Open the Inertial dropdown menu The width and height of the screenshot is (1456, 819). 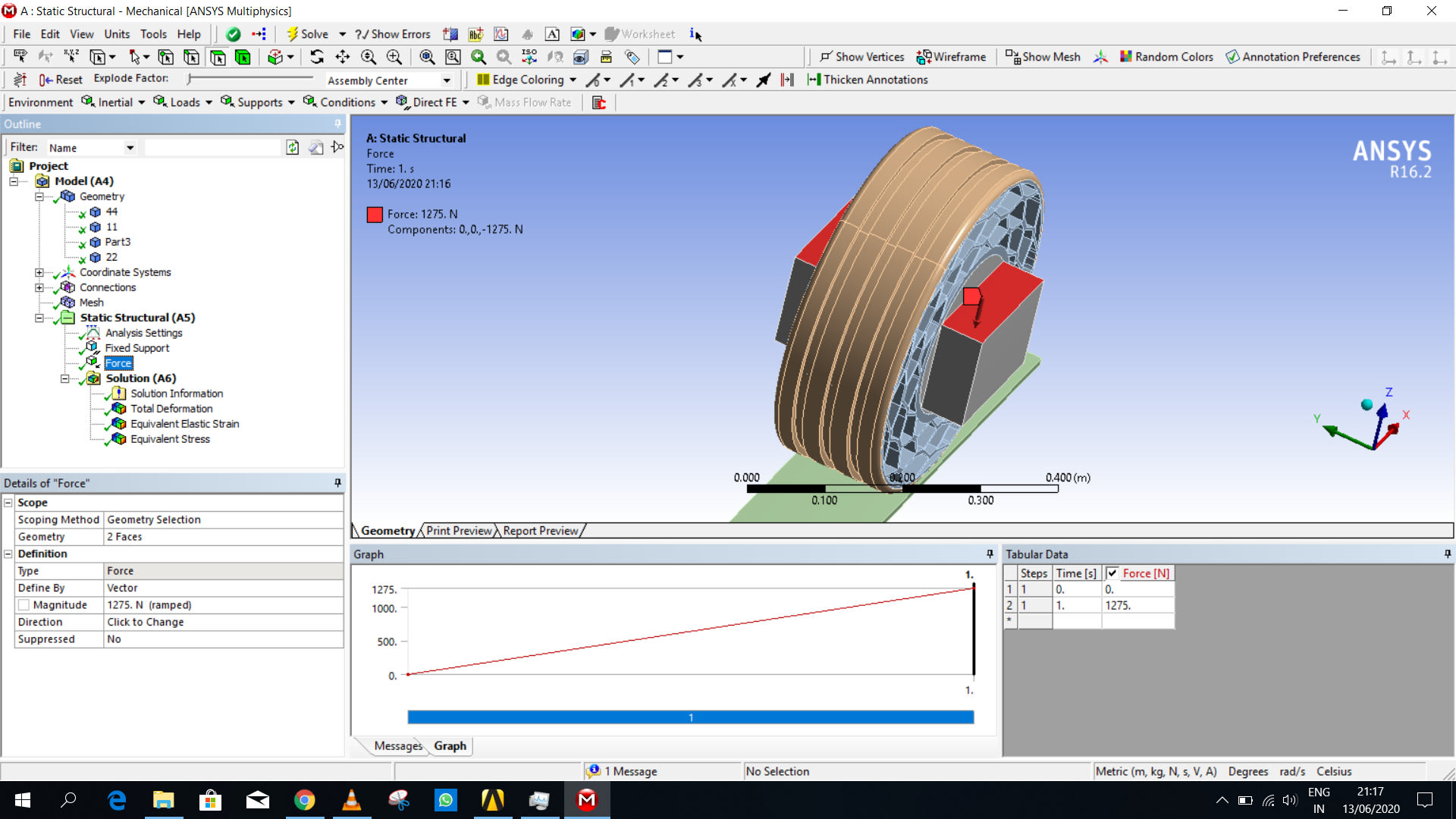click(x=114, y=102)
